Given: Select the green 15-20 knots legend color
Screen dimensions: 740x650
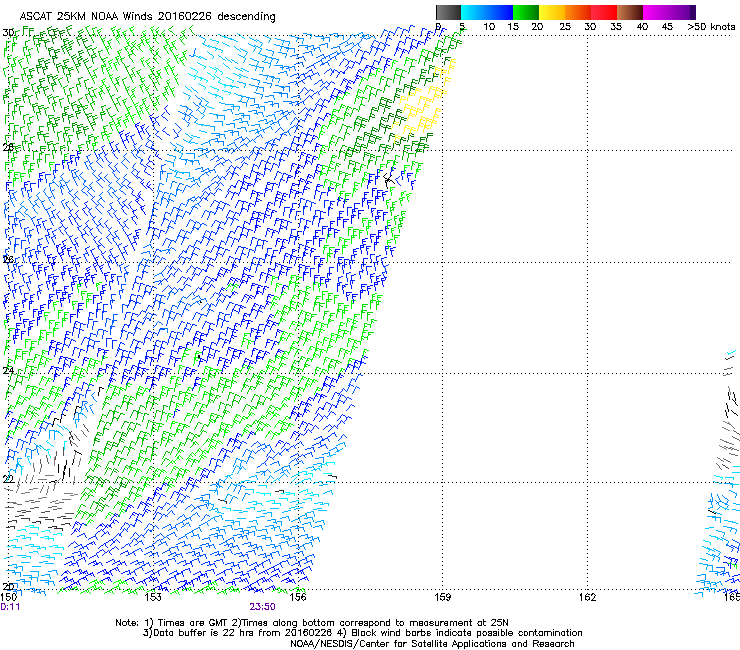Looking at the screenshot, I should pos(526,12).
